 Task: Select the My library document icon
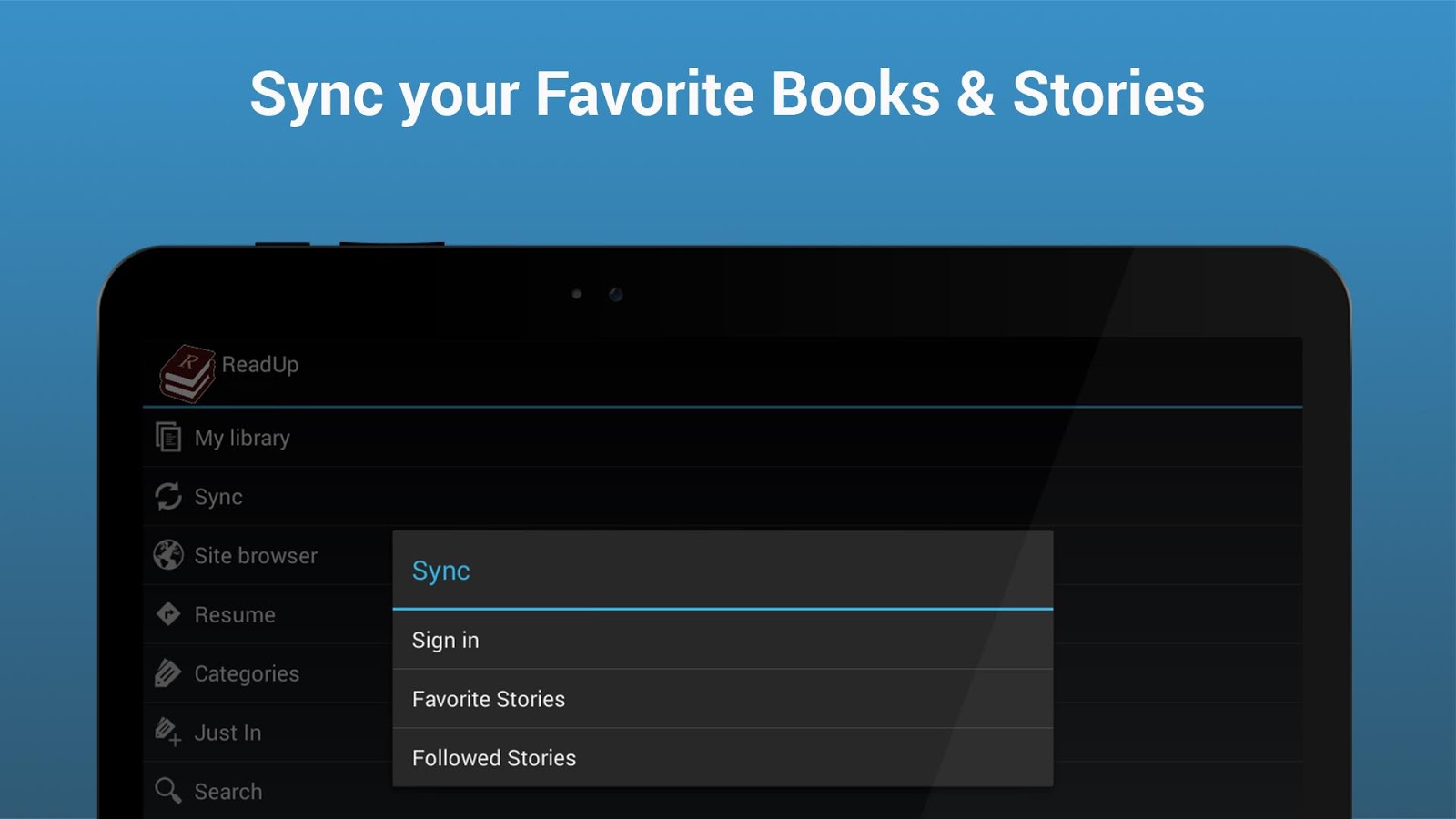(x=167, y=437)
